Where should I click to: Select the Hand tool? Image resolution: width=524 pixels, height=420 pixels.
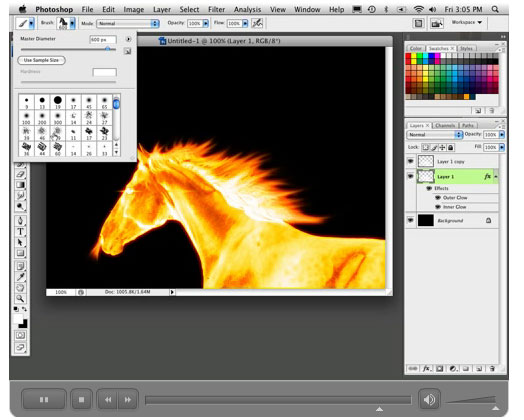pyautogui.click(x=20, y=288)
